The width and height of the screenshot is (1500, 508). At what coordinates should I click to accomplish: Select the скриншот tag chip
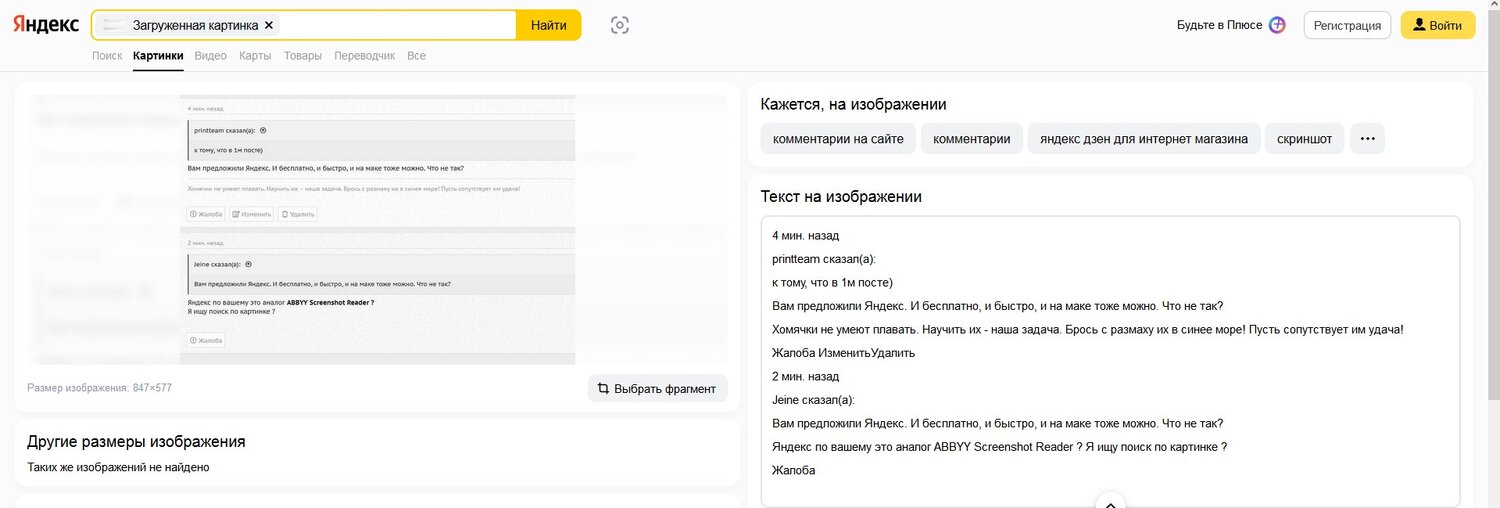tap(1304, 139)
